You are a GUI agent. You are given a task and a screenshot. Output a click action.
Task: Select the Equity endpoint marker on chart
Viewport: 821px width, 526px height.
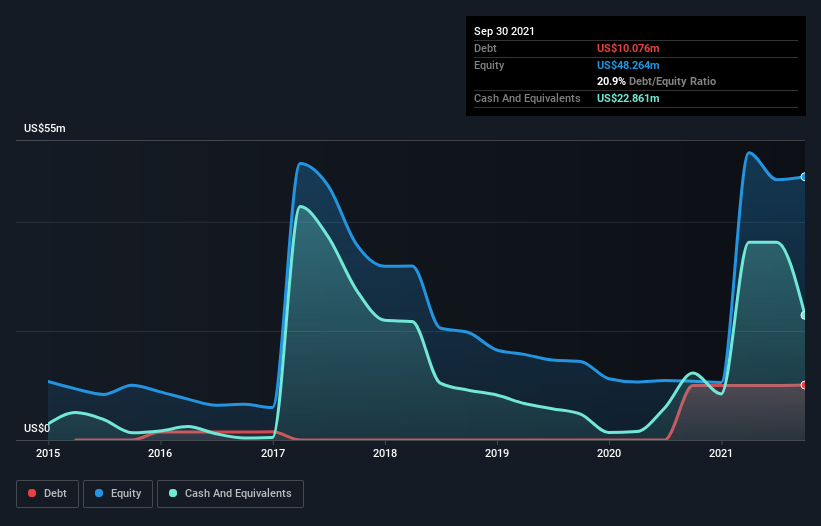pyautogui.click(x=804, y=177)
